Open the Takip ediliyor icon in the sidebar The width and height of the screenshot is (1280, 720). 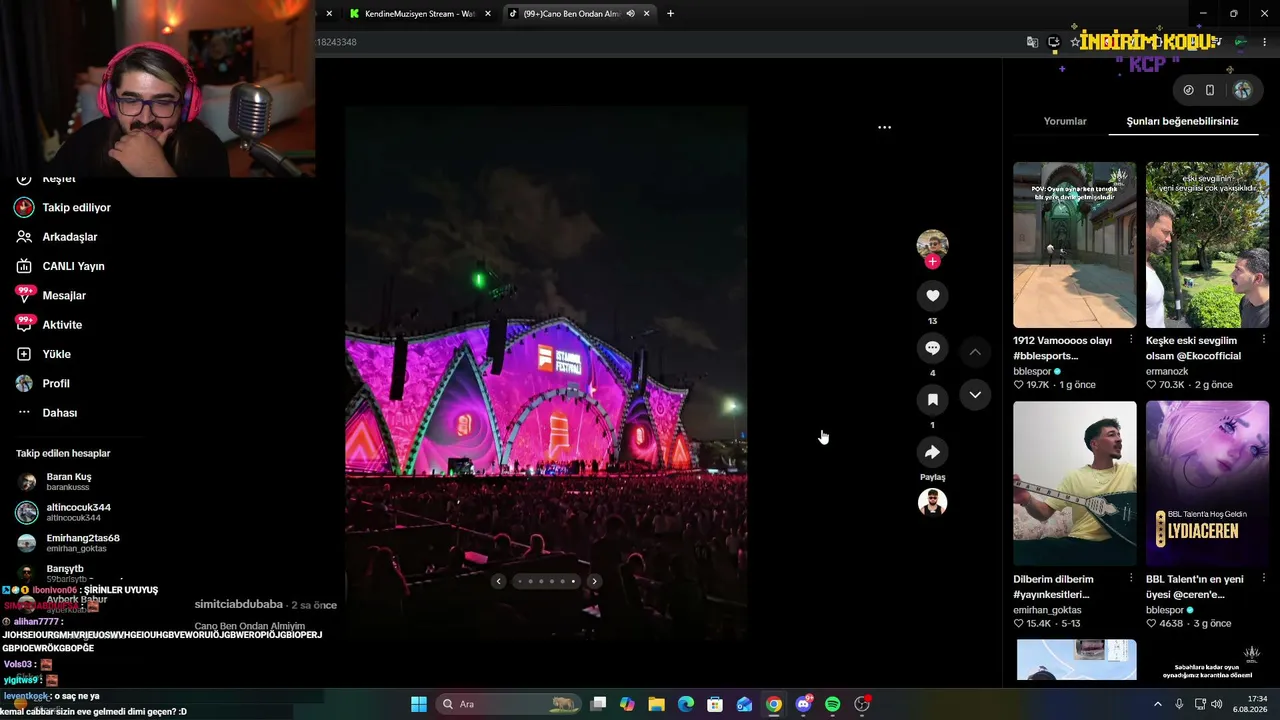(x=24, y=207)
